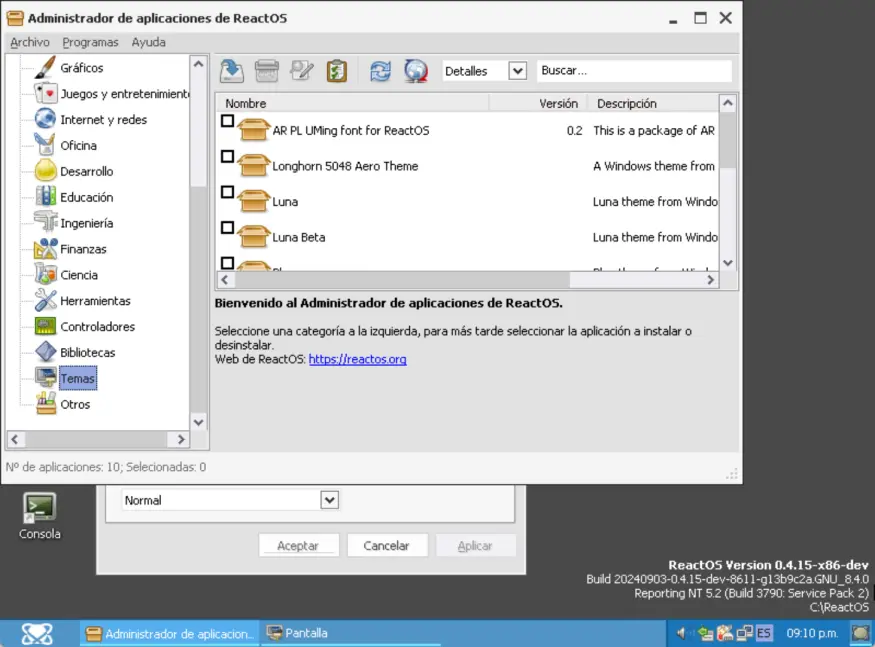
Task: Click the 09:10 p.m. taskbar clock
Action: click(812, 633)
